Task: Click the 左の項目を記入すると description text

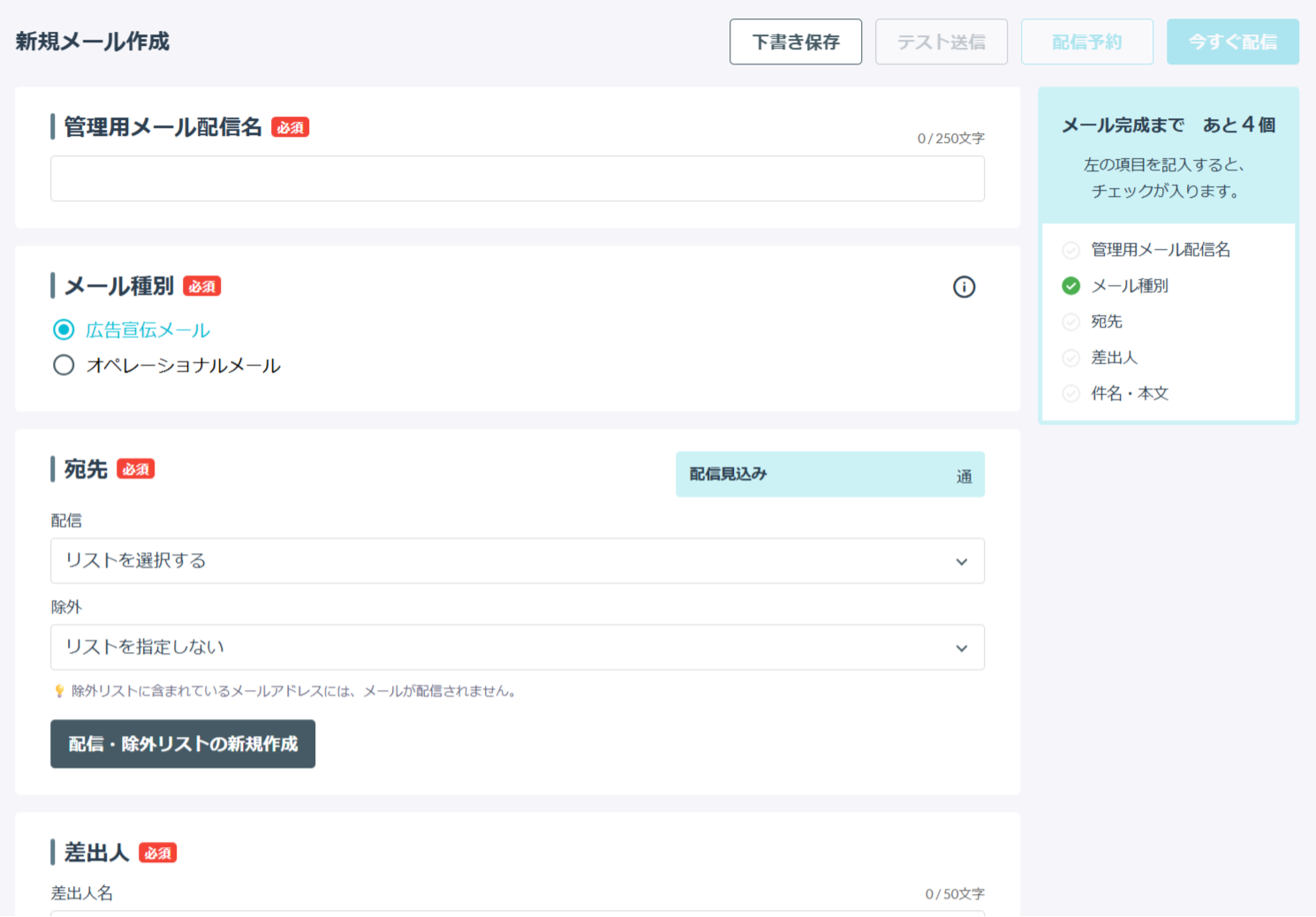Action: tap(1165, 178)
